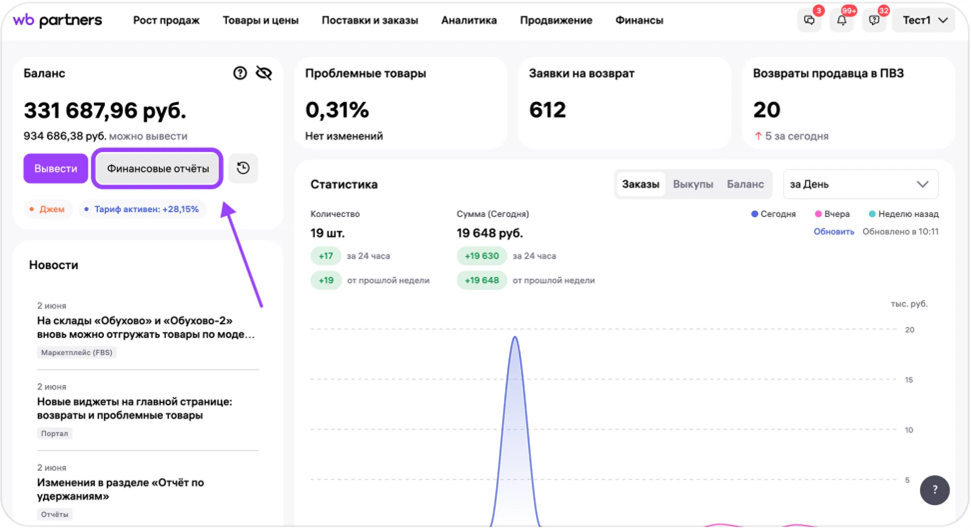Click the Вывести button

[56, 169]
